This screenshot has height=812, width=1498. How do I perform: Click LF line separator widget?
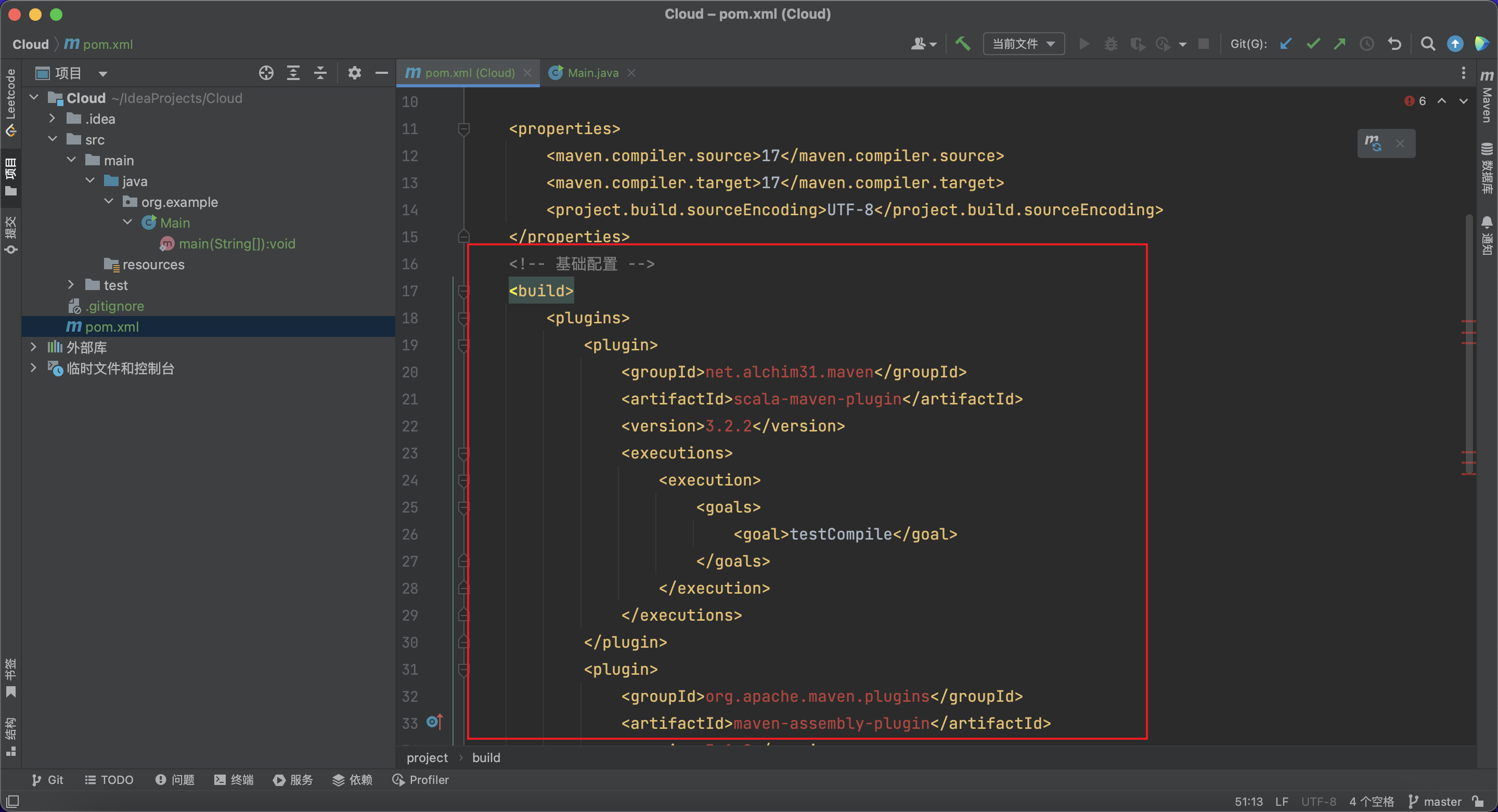pyautogui.click(x=1282, y=801)
